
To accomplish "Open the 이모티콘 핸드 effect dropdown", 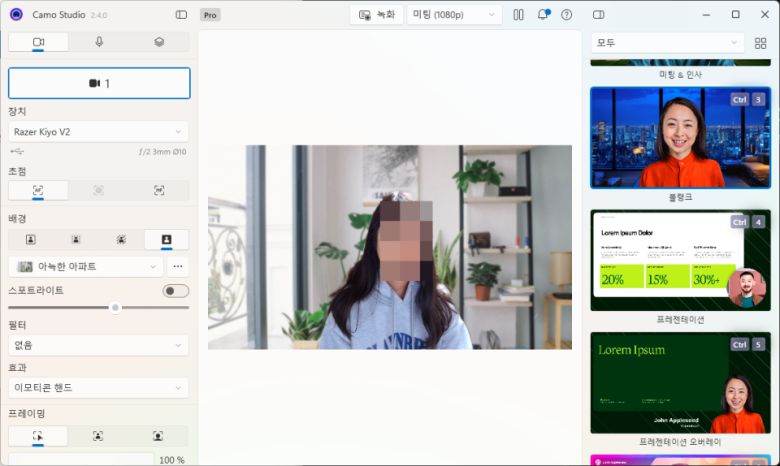I will (x=98, y=387).
